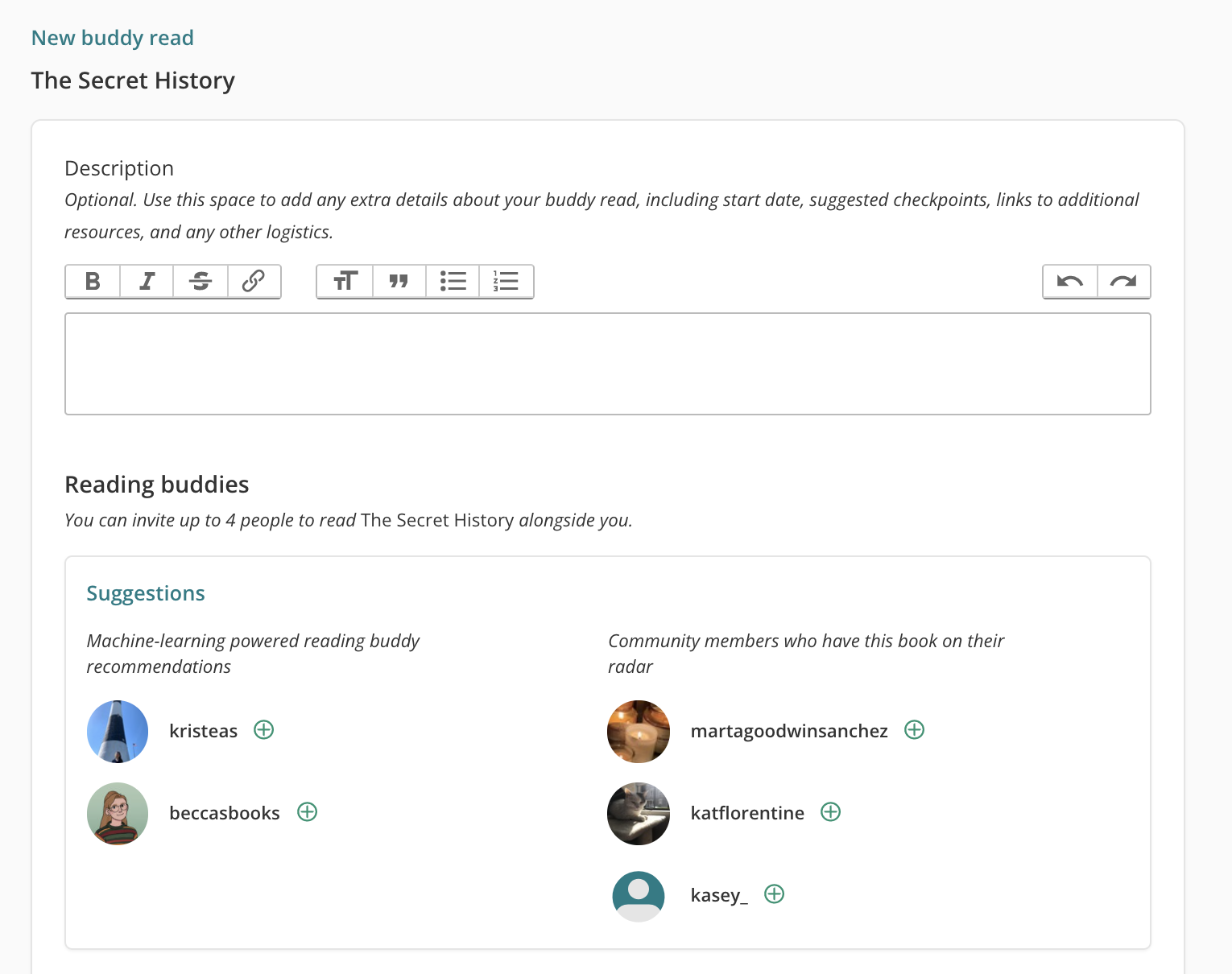This screenshot has width=1232, height=974.
Task: Click the martagoodwinsanchez candle avatar
Action: click(x=639, y=731)
